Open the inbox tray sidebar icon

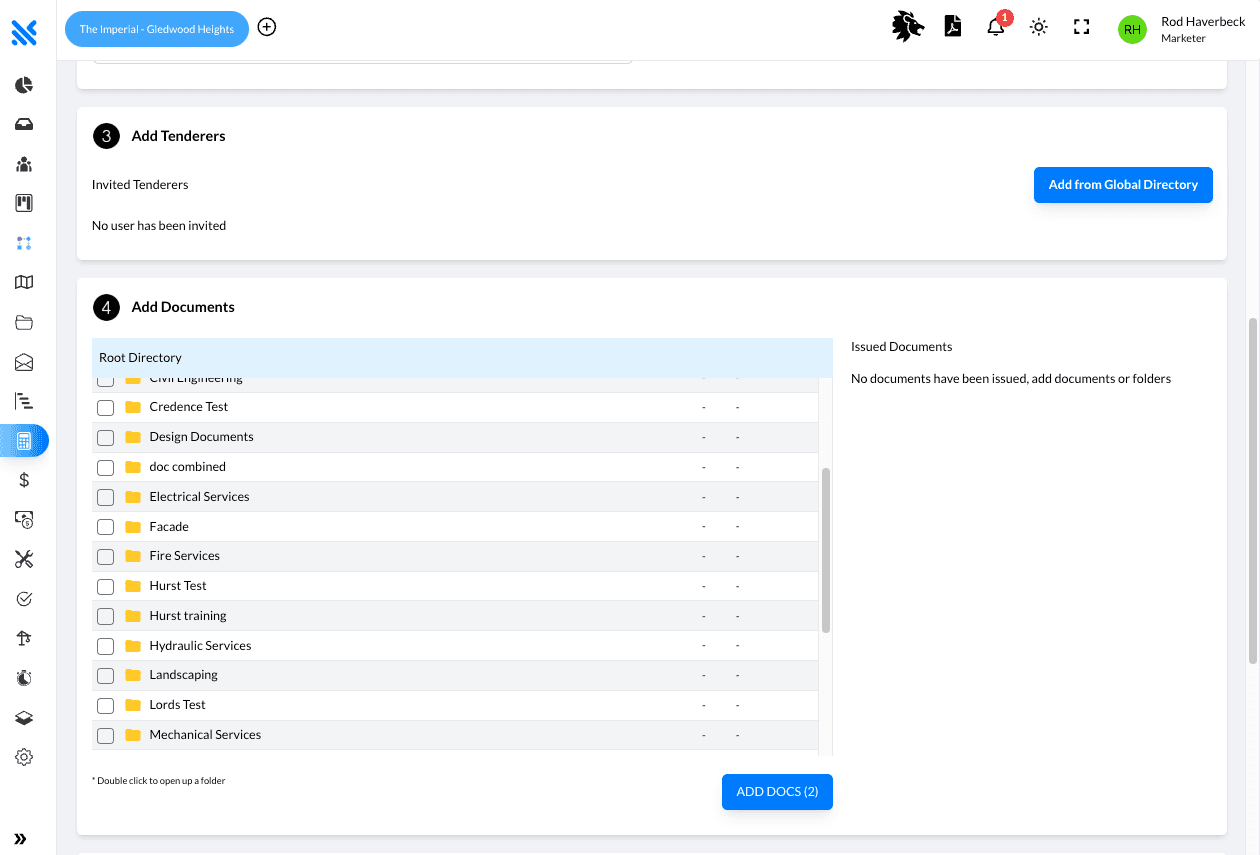click(x=24, y=125)
